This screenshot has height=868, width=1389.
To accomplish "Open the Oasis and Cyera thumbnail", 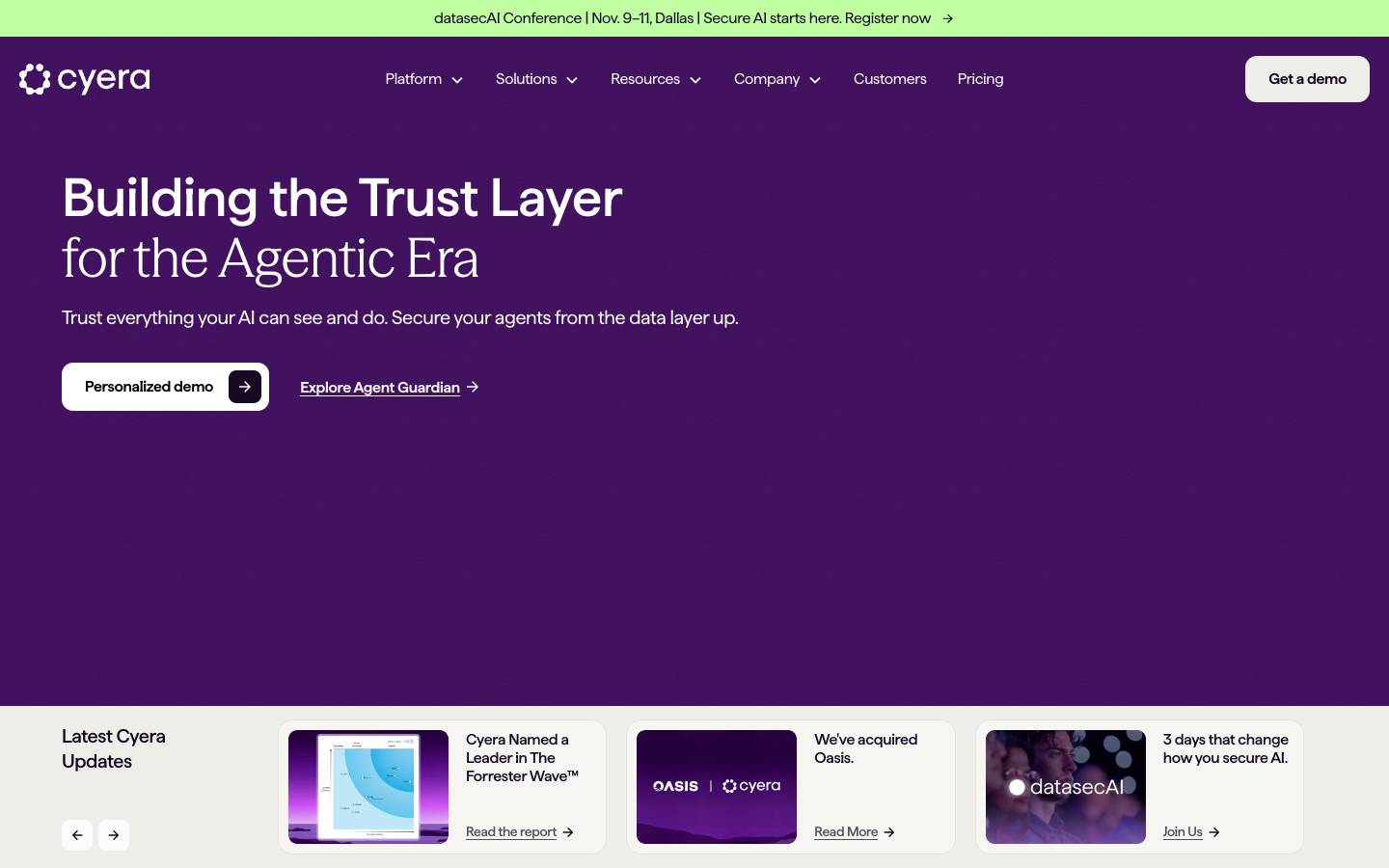I will coord(717,787).
